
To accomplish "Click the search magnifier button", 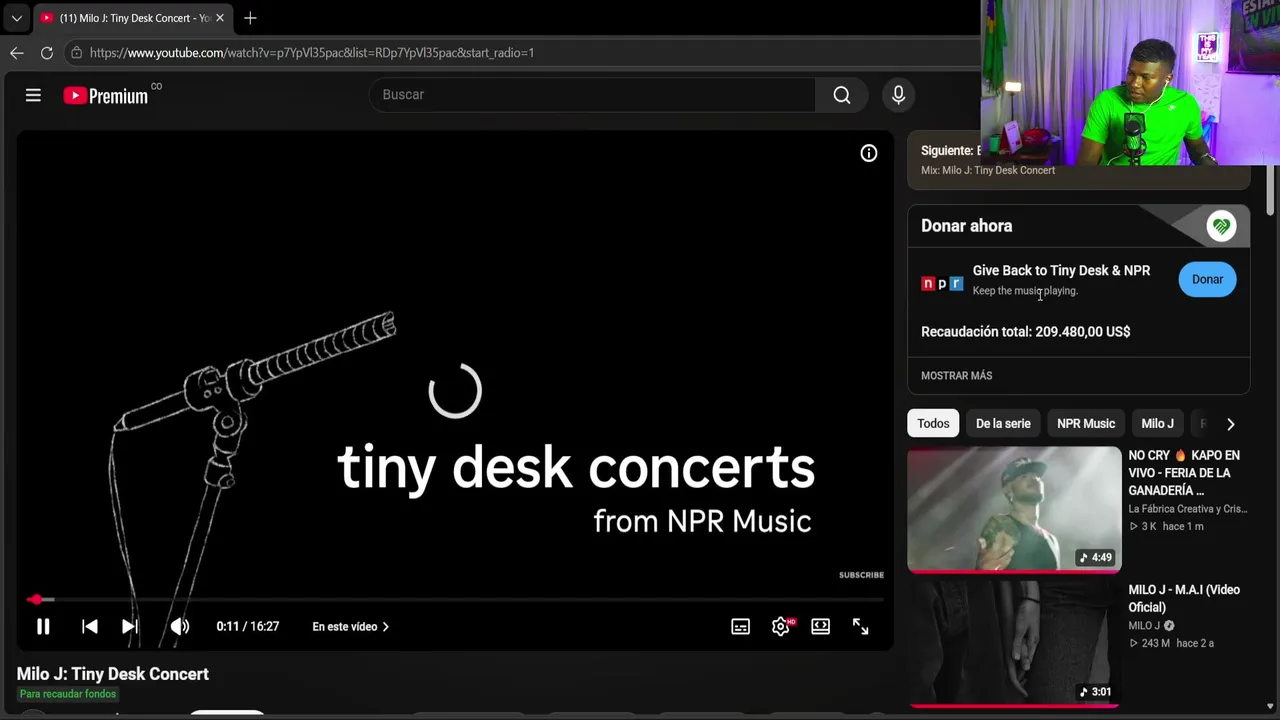I will click(842, 95).
